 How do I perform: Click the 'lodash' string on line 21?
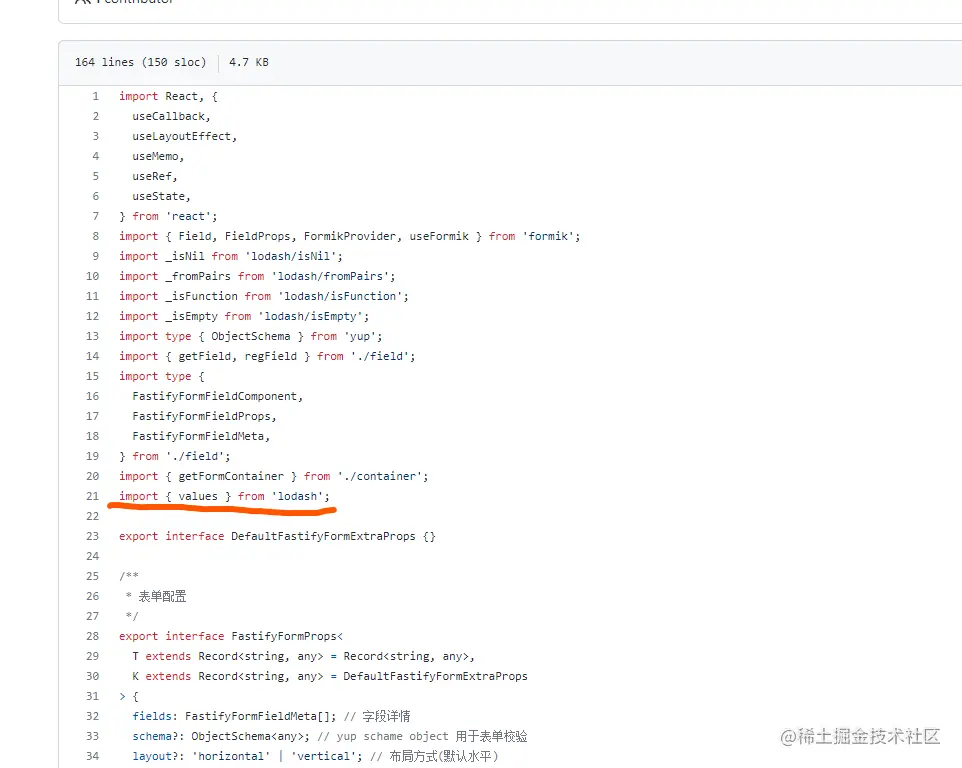[298, 496]
